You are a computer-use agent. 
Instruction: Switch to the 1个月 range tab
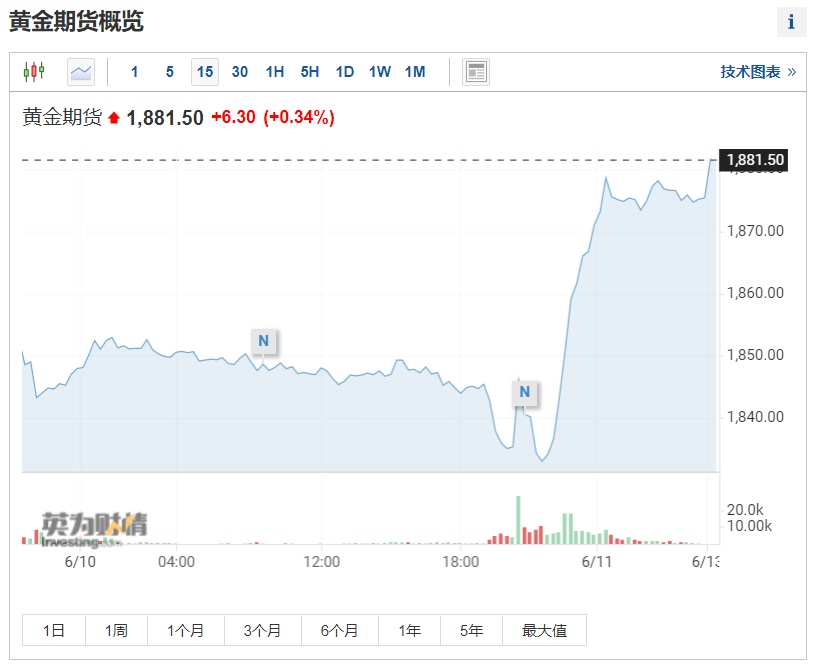(x=185, y=630)
